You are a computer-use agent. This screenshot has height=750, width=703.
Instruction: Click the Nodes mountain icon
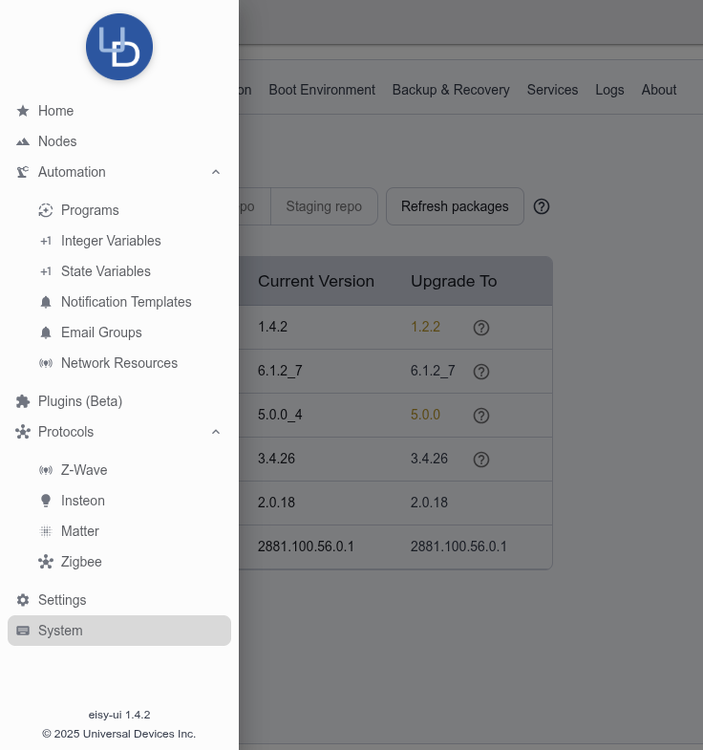point(23,142)
